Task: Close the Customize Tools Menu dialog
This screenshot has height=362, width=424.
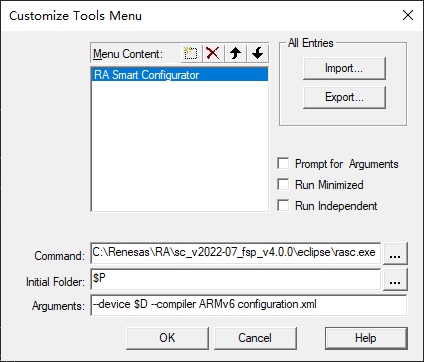Action: [408, 15]
